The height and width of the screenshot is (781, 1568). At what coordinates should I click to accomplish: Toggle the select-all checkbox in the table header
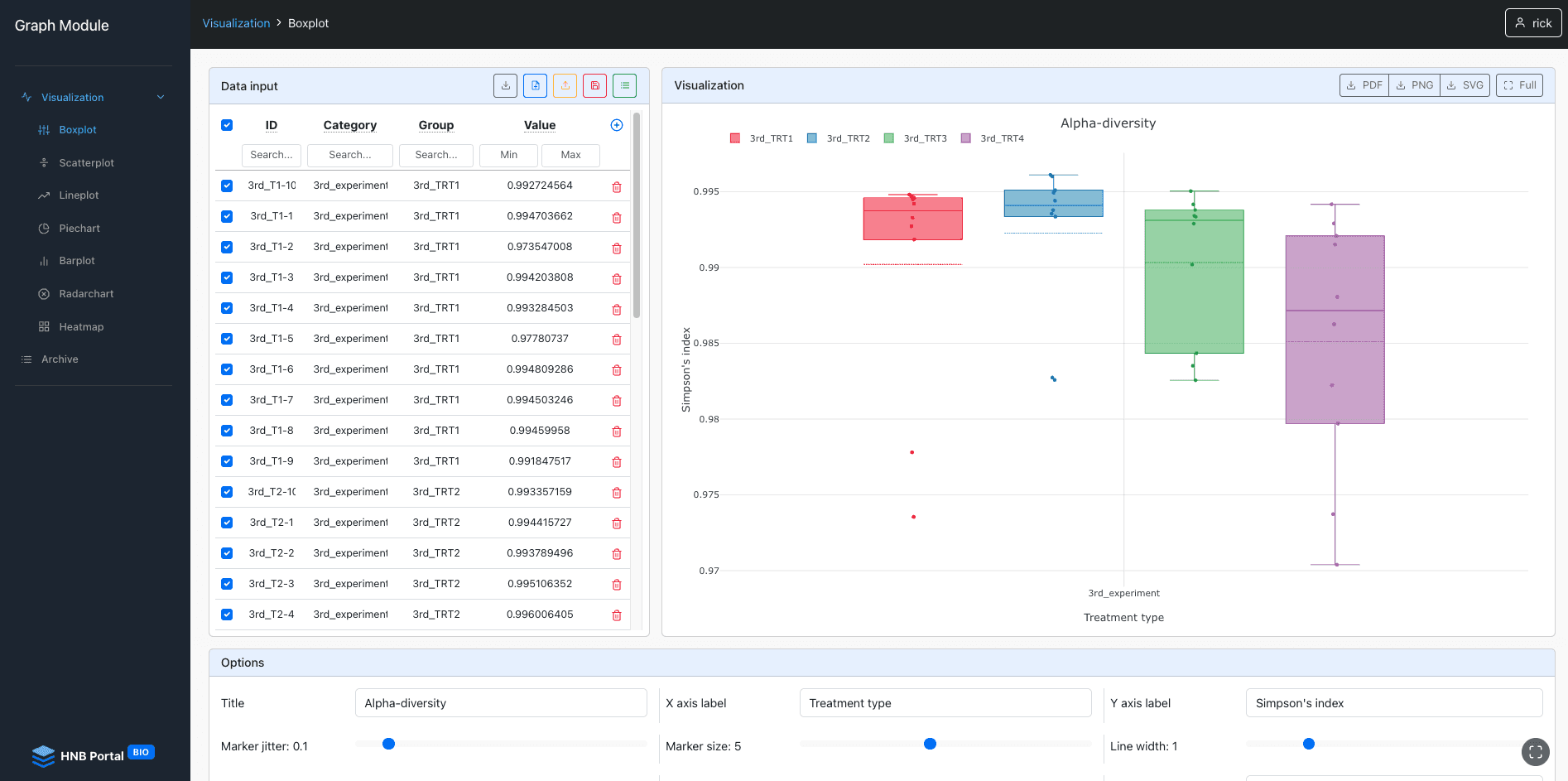pos(227,125)
